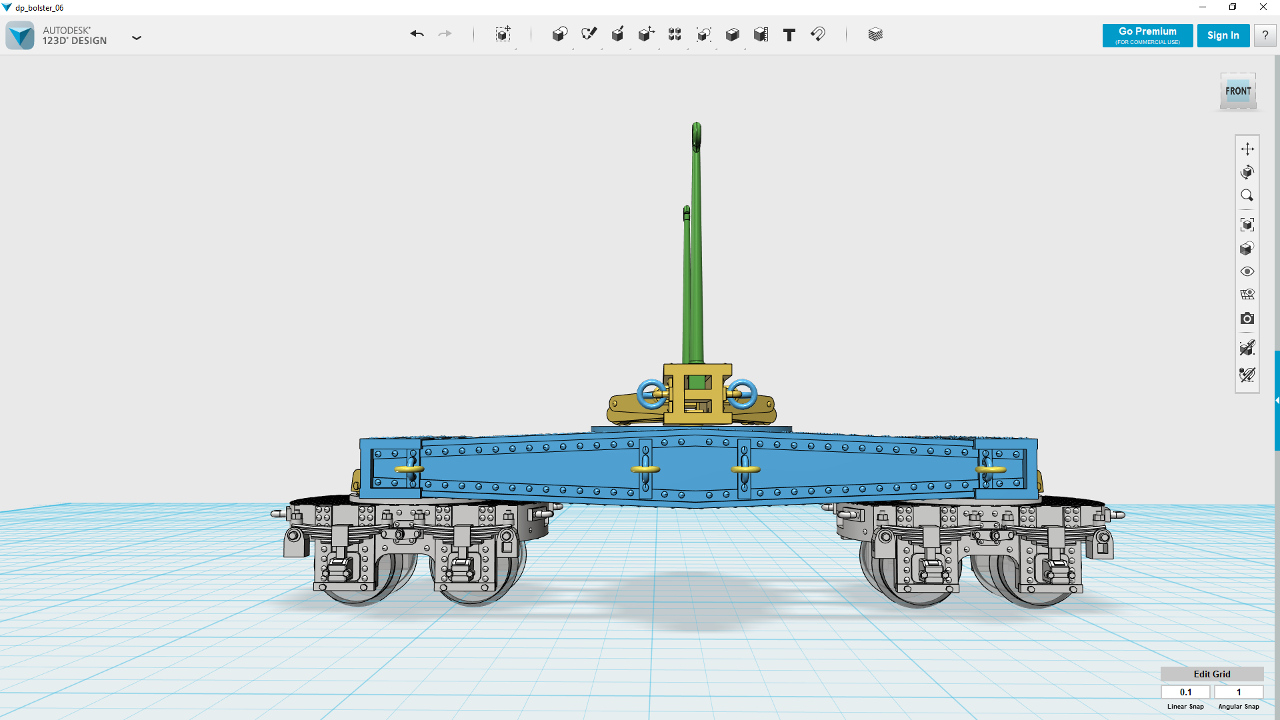Take a screenshot with camera icon
Image resolution: width=1280 pixels, height=720 pixels.
tap(1247, 319)
